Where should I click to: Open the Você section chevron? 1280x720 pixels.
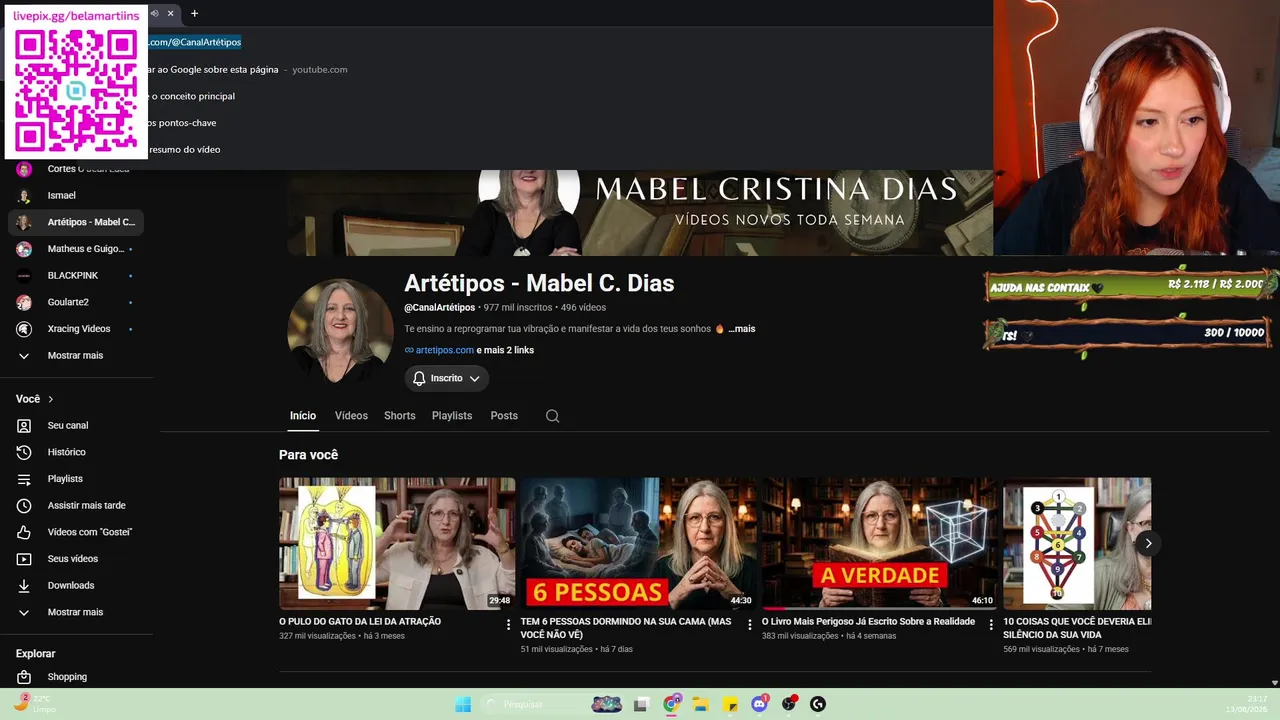tap(51, 399)
